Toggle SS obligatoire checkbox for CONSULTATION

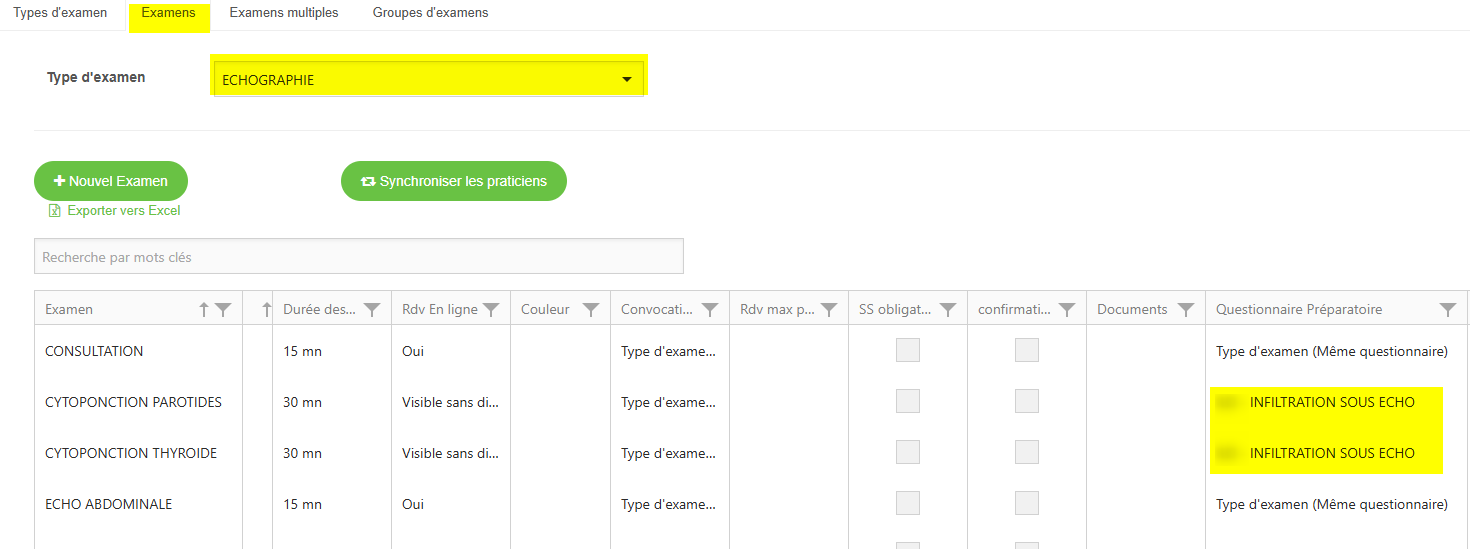(908, 350)
